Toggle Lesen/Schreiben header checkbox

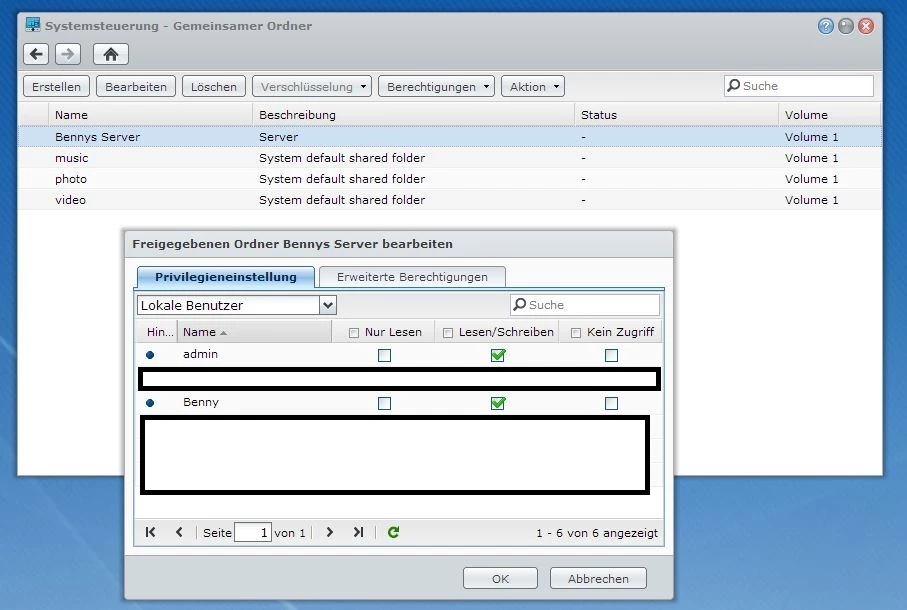(448, 333)
